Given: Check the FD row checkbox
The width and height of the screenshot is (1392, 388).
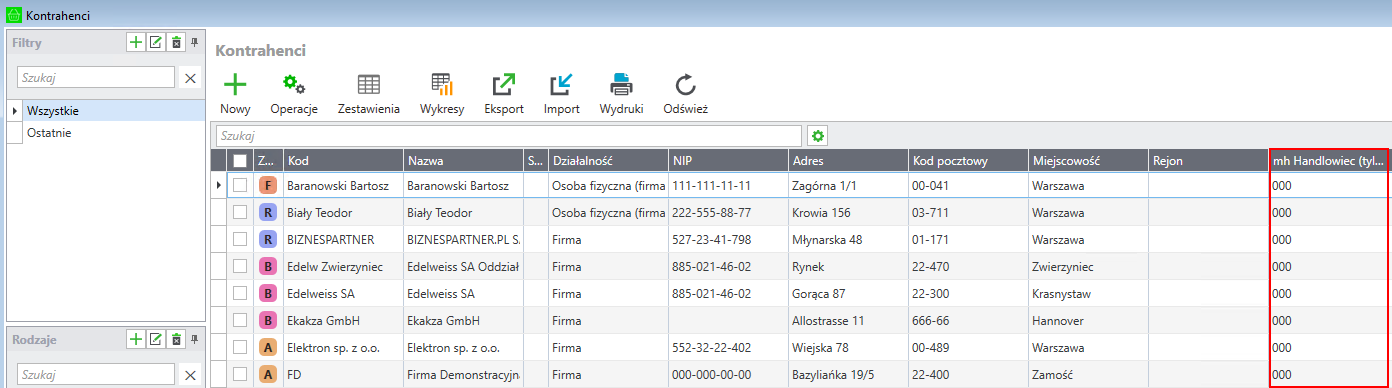Looking at the screenshot, I should 239,374.
